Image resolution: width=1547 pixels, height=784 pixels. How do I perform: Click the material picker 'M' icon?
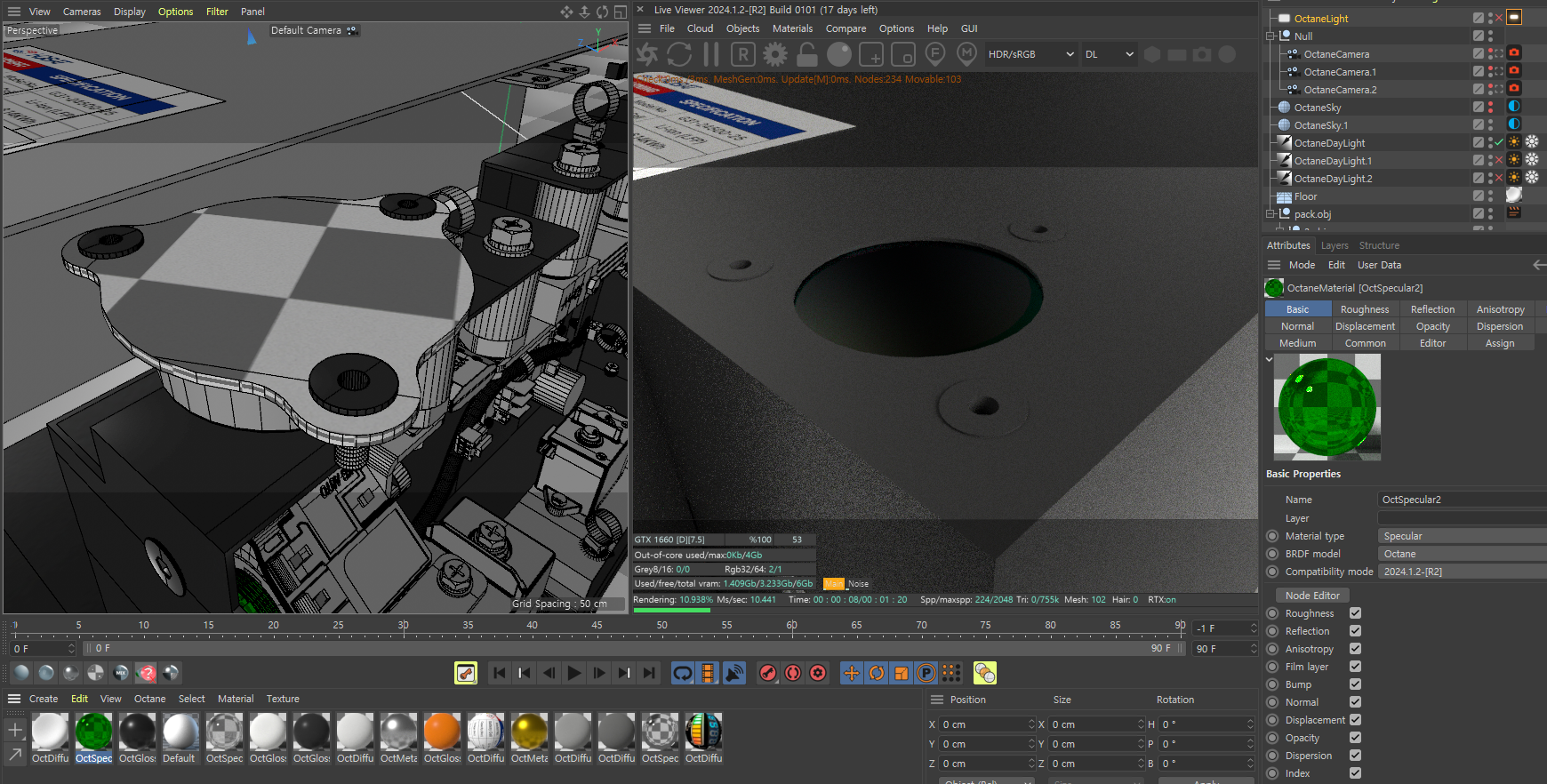click(967, 55)
